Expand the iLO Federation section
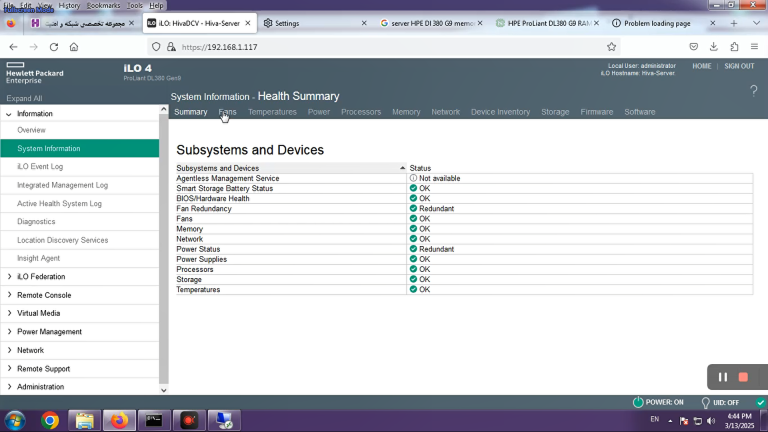The height and width of the screenshot is (432, 768). (x=9, y=277)
